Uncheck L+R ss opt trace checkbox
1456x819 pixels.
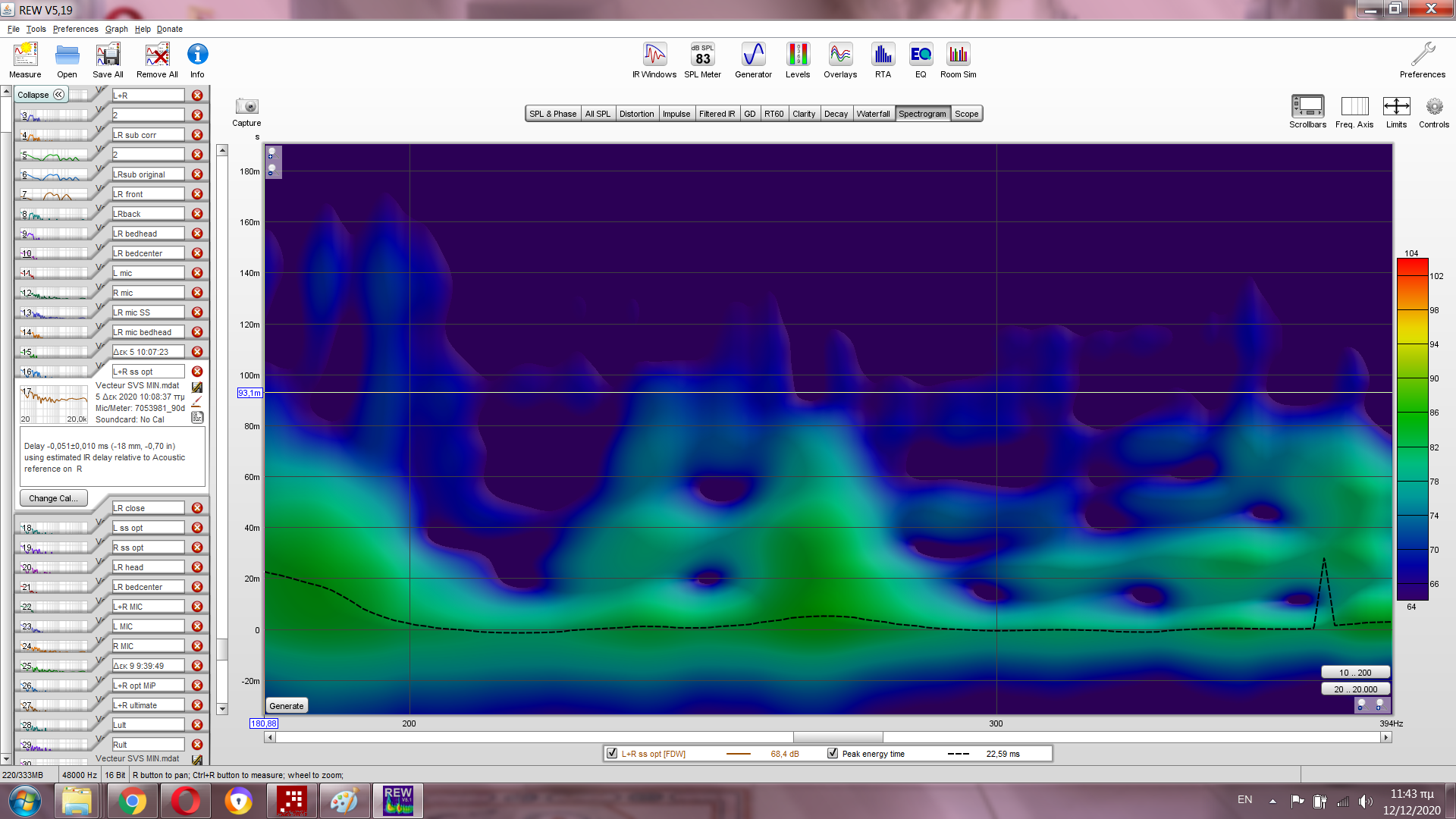coord(612,754)
